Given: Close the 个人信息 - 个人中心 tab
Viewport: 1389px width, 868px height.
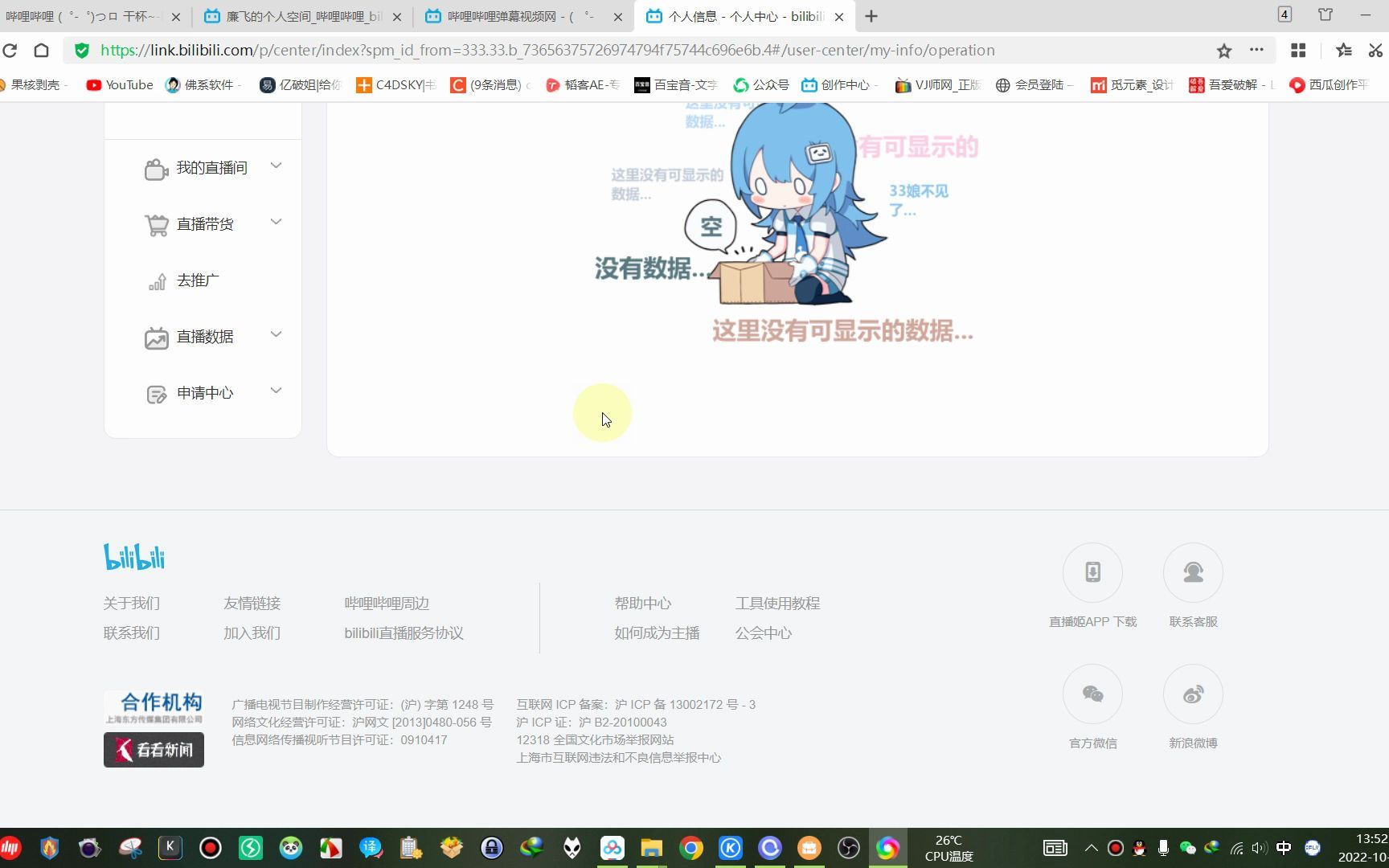Looking at the screenshot, I should pyautogui.click(x=838, y=16).
